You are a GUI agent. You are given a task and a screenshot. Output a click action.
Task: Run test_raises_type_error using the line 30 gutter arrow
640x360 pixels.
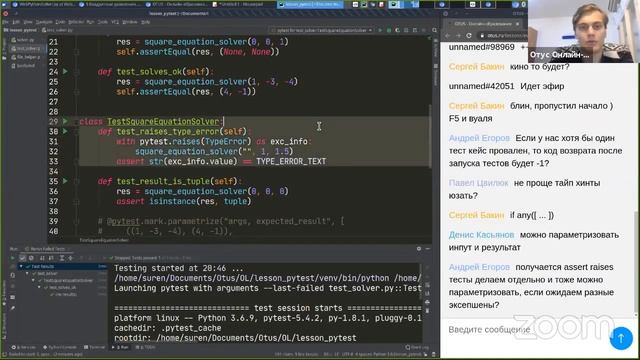[65, 131]
